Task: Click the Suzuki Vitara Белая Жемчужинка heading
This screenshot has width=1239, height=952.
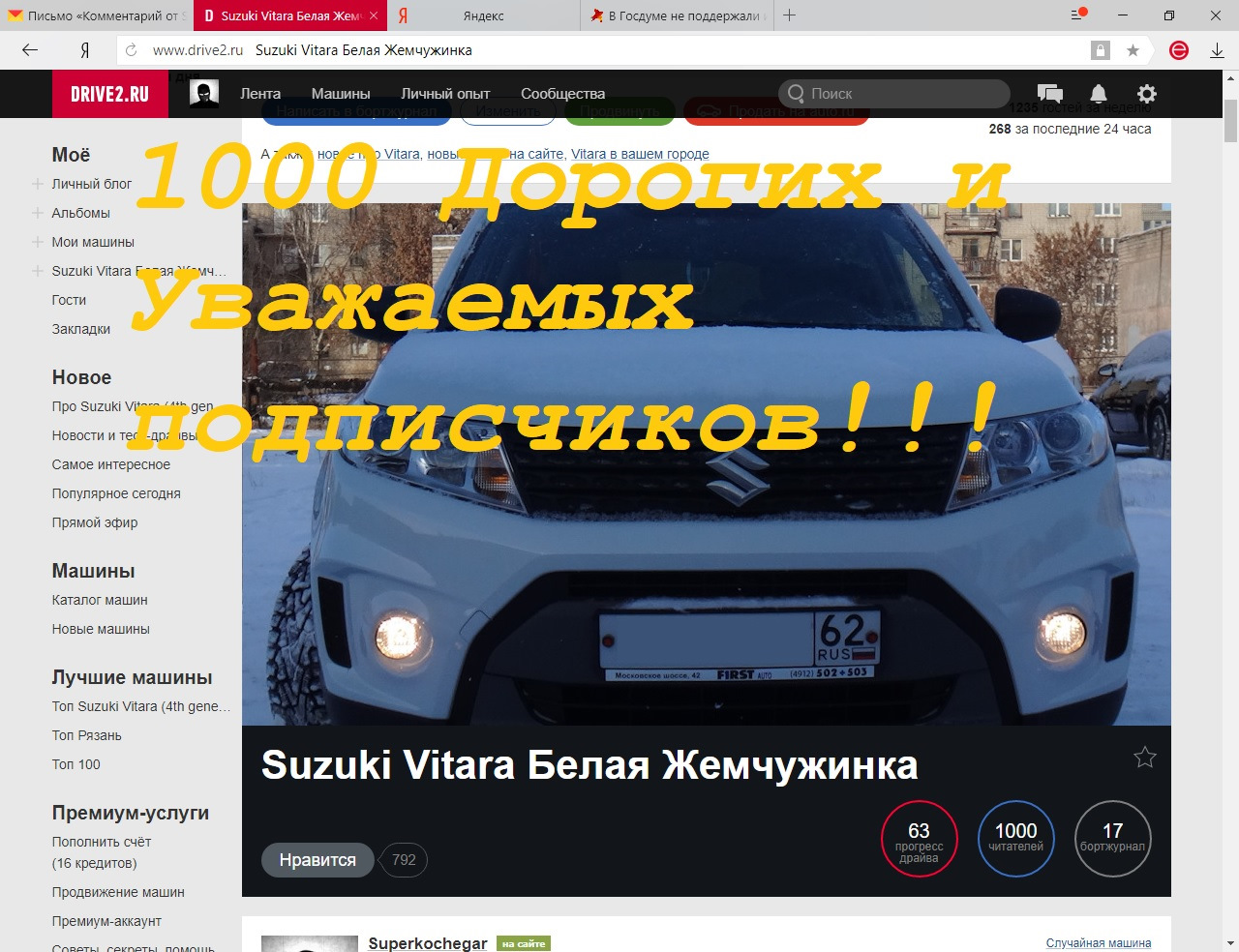Action: point(589,765)
